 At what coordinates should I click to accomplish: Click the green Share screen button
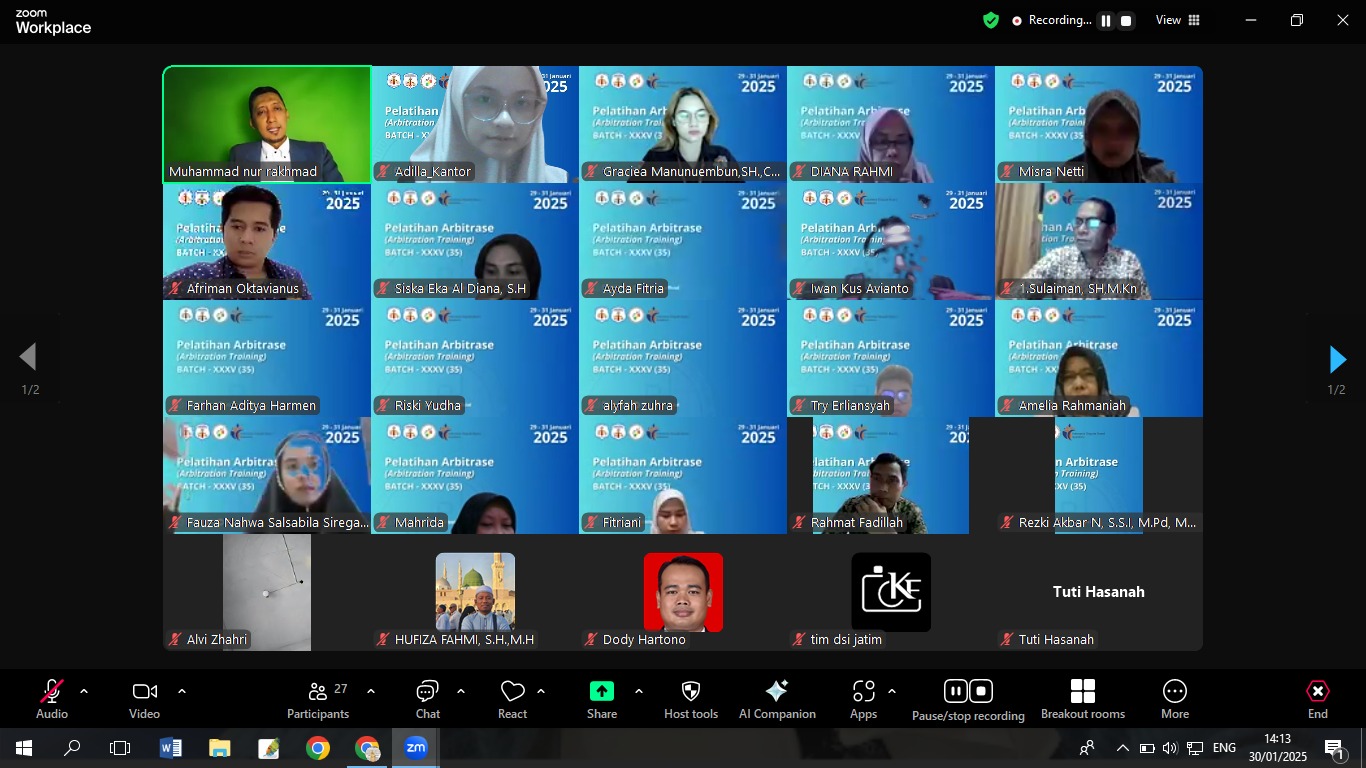point(602,698)
